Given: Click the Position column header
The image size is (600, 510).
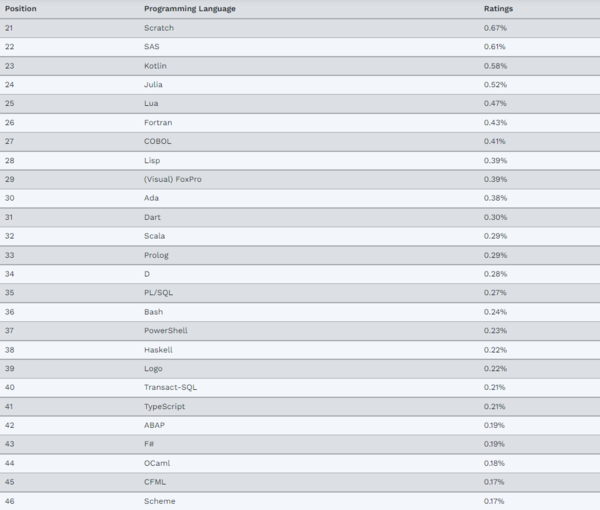Looking at the screenshot, I should (x=21, y=9).
